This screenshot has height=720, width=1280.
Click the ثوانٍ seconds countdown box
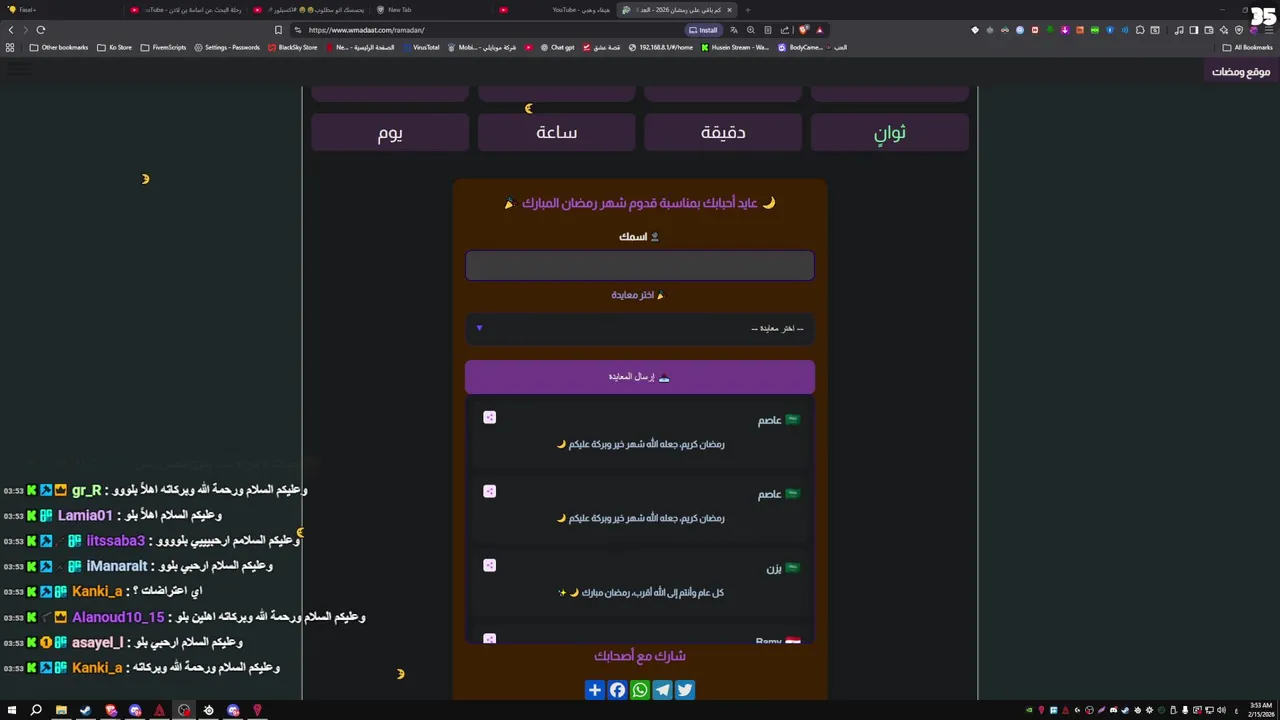point(890,132)
